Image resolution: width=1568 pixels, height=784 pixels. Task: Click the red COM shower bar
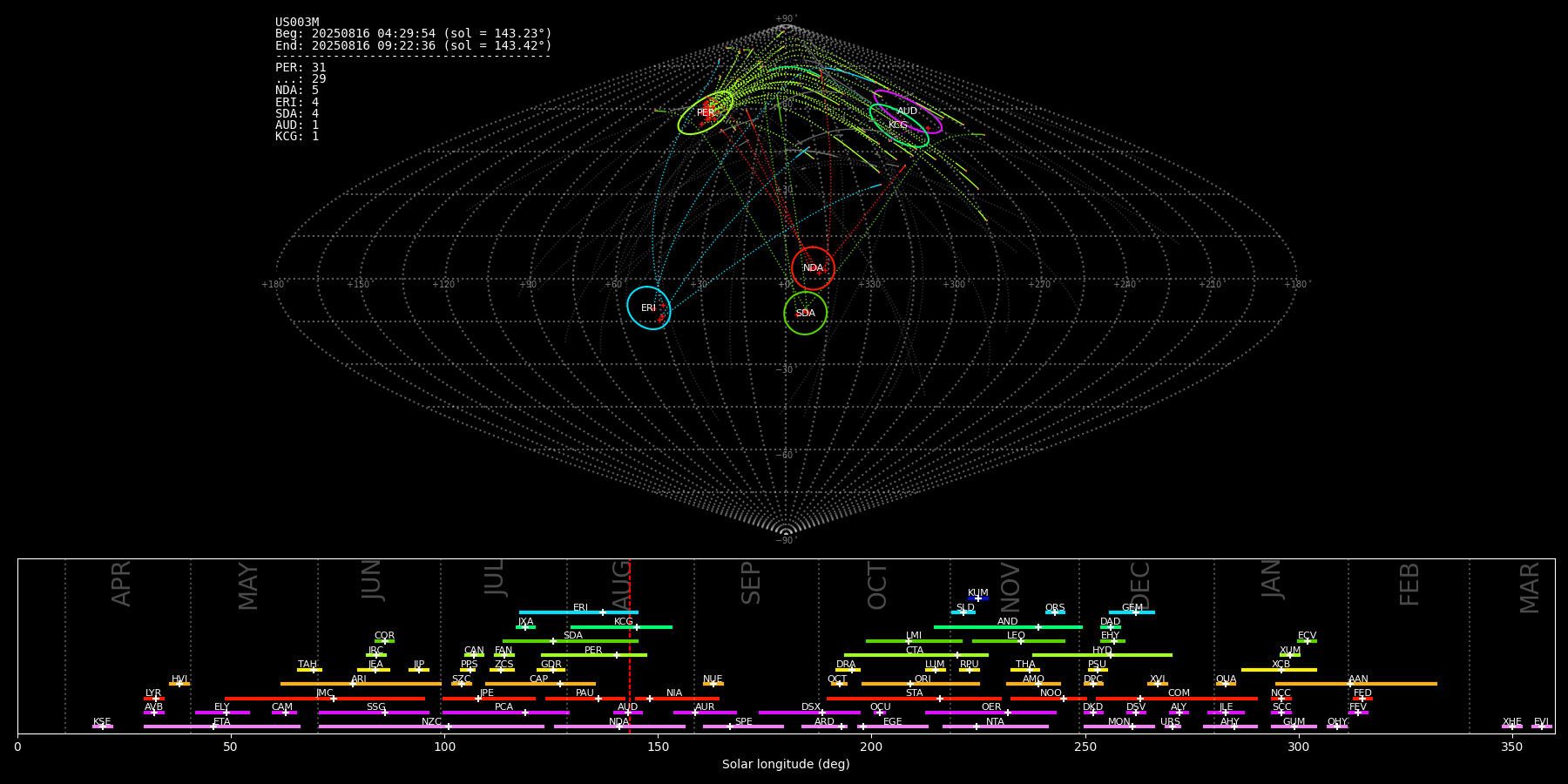1177,698
